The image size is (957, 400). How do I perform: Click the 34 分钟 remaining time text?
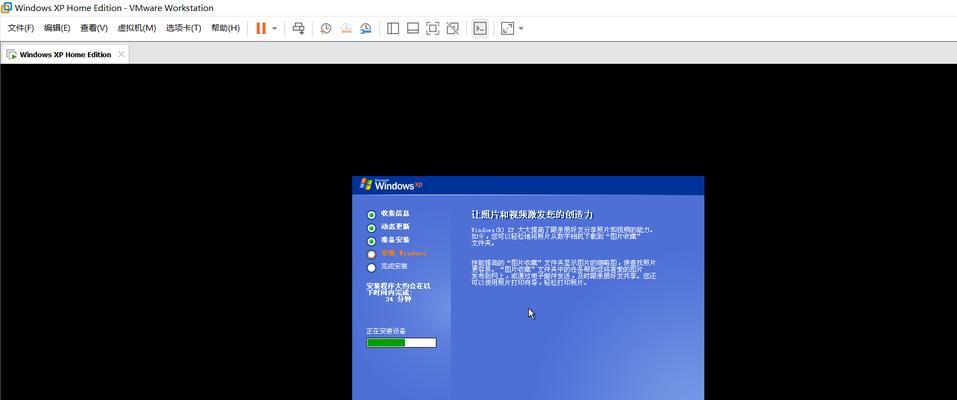point(398,299)
